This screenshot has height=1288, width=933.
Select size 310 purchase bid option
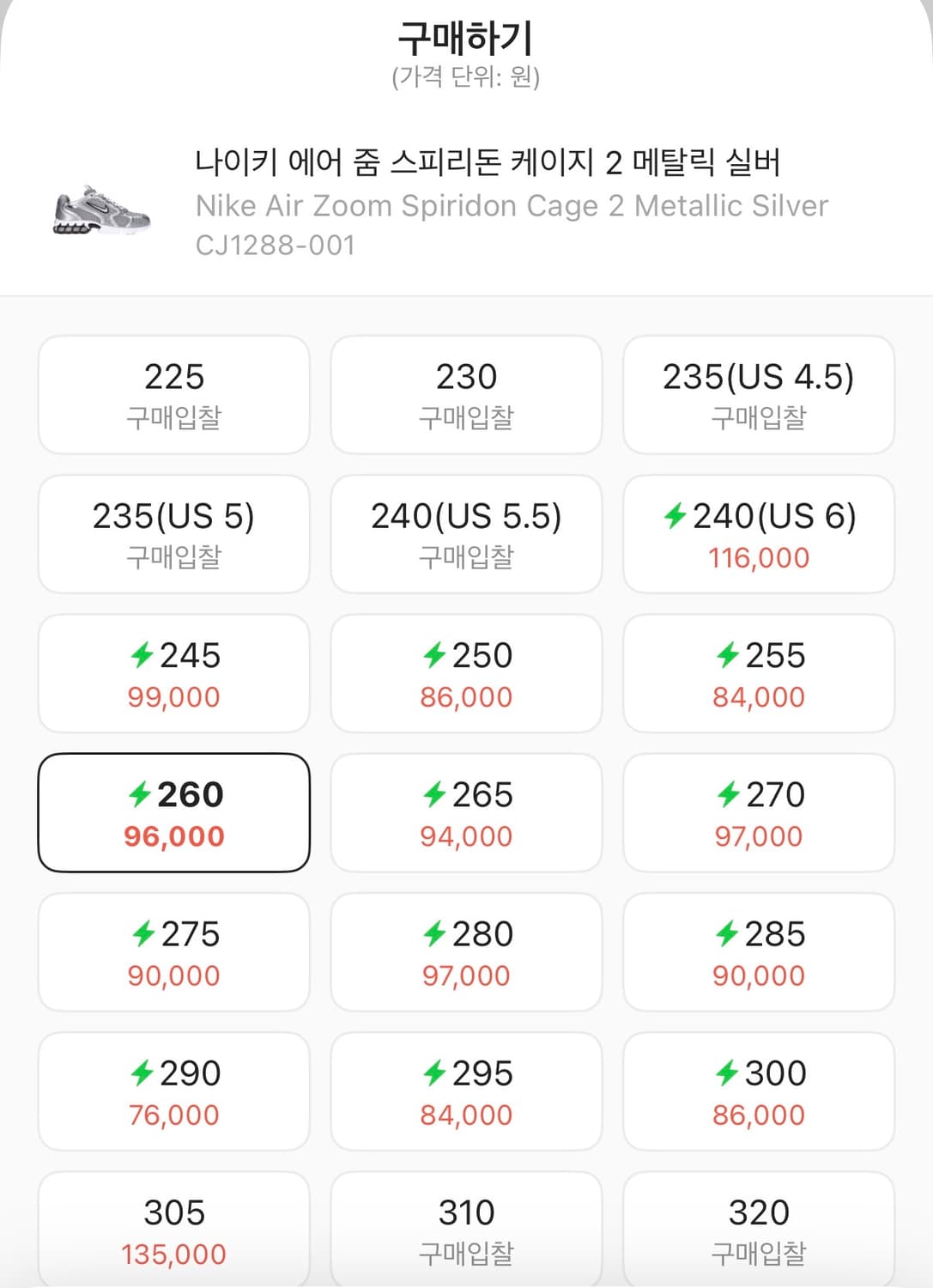point(466,1230)
